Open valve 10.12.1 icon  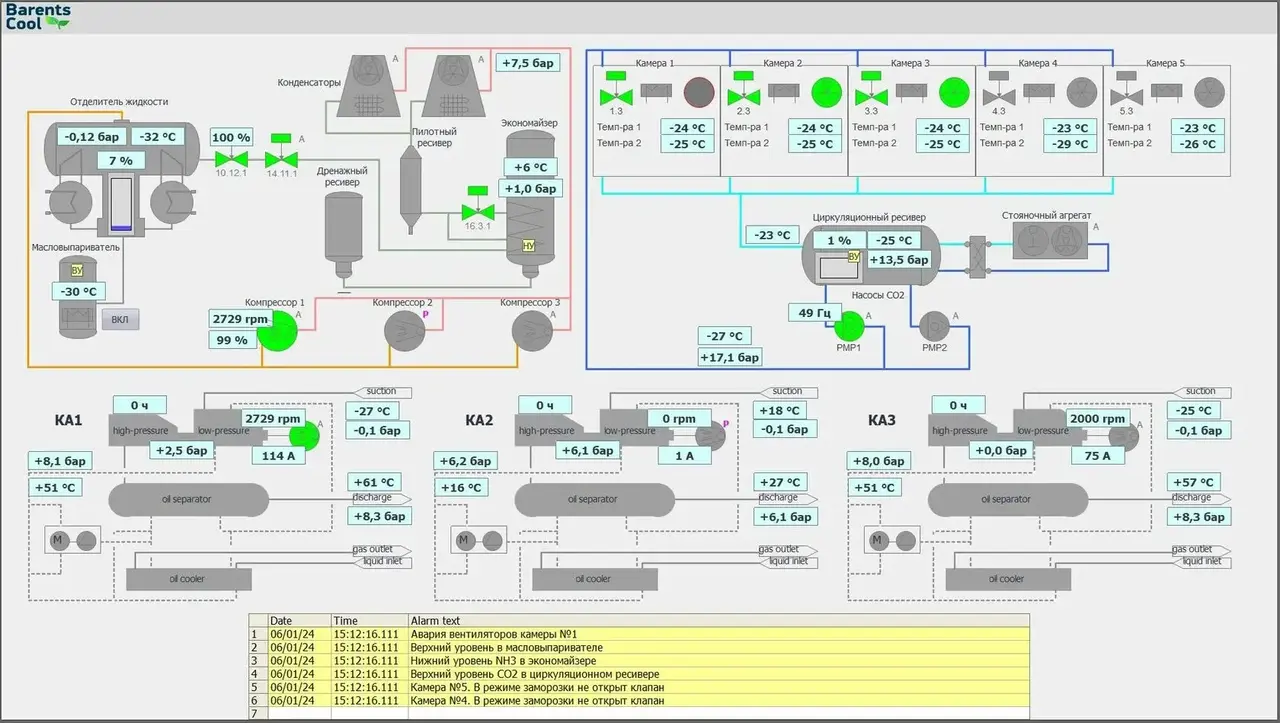tap(232, 158)
